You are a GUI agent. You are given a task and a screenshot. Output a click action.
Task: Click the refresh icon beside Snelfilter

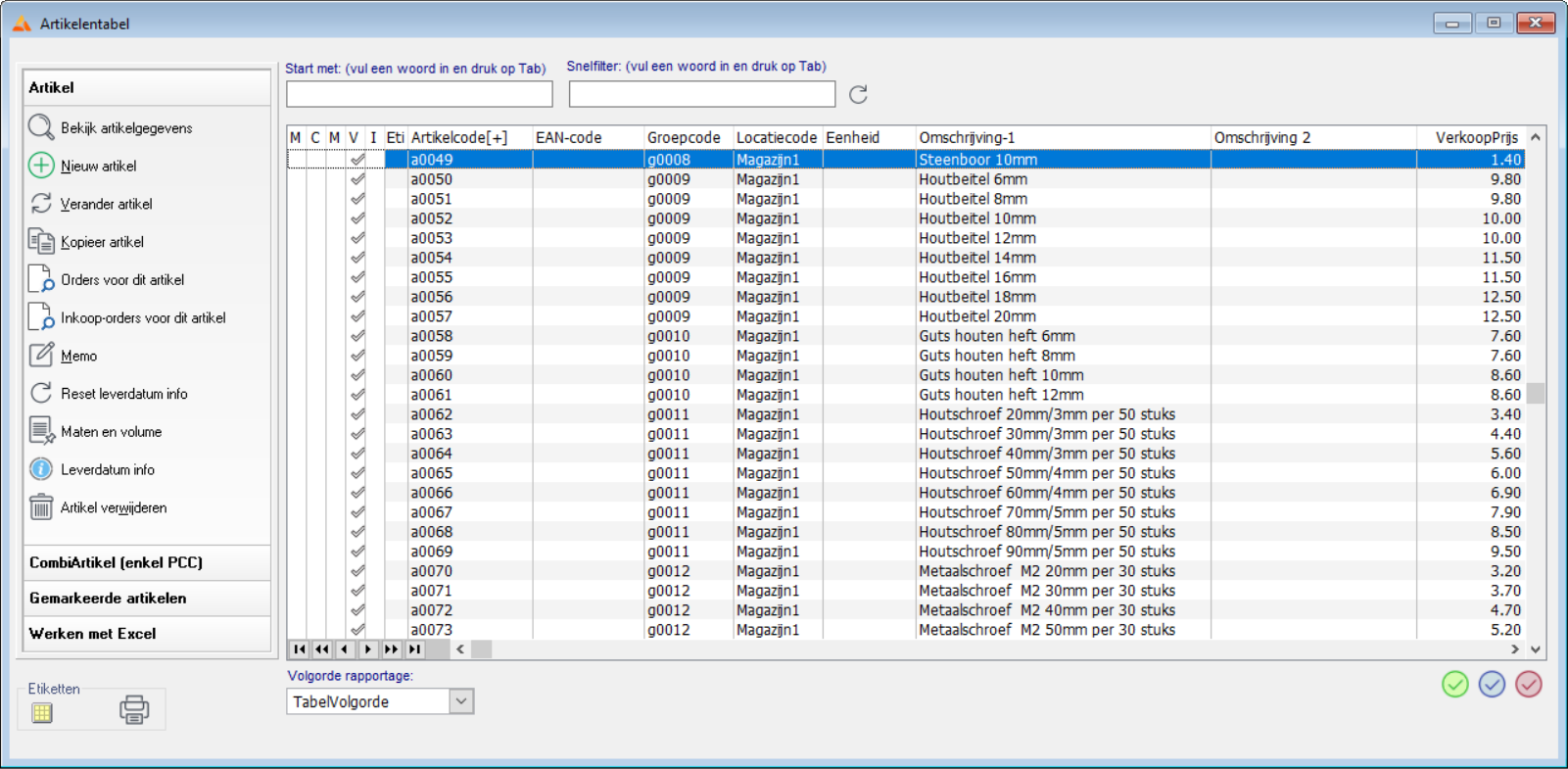[858, 94]
